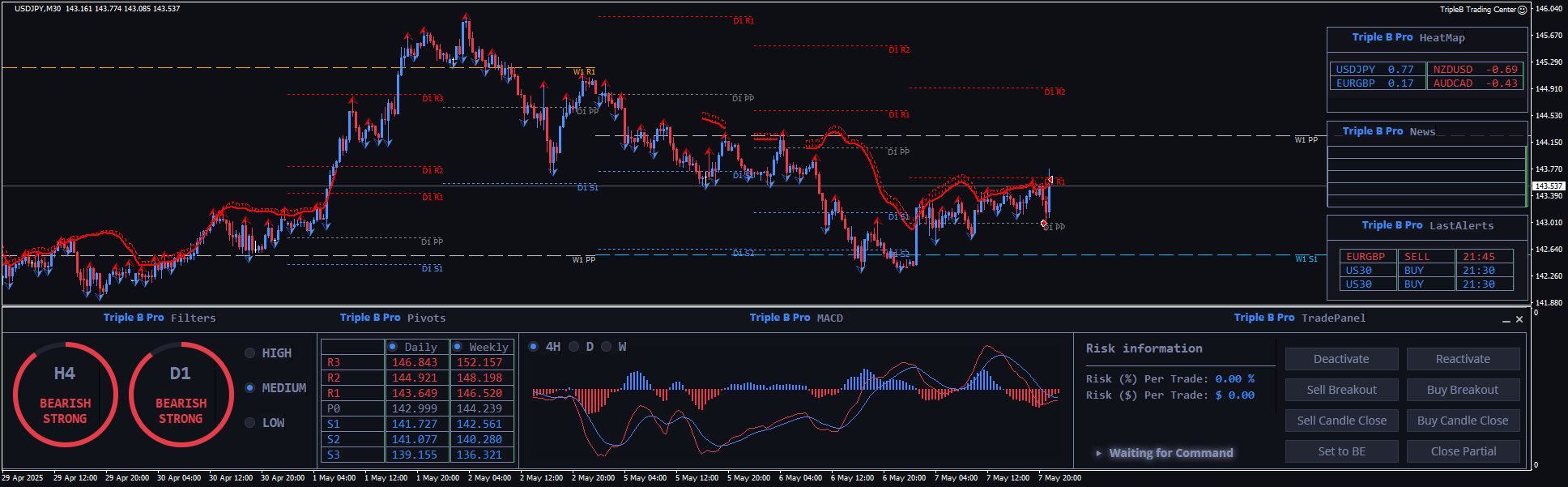Select the HIGH filter radio button
The height and width of the screenshot is (487, 1568).
click(x=250, y=353)
